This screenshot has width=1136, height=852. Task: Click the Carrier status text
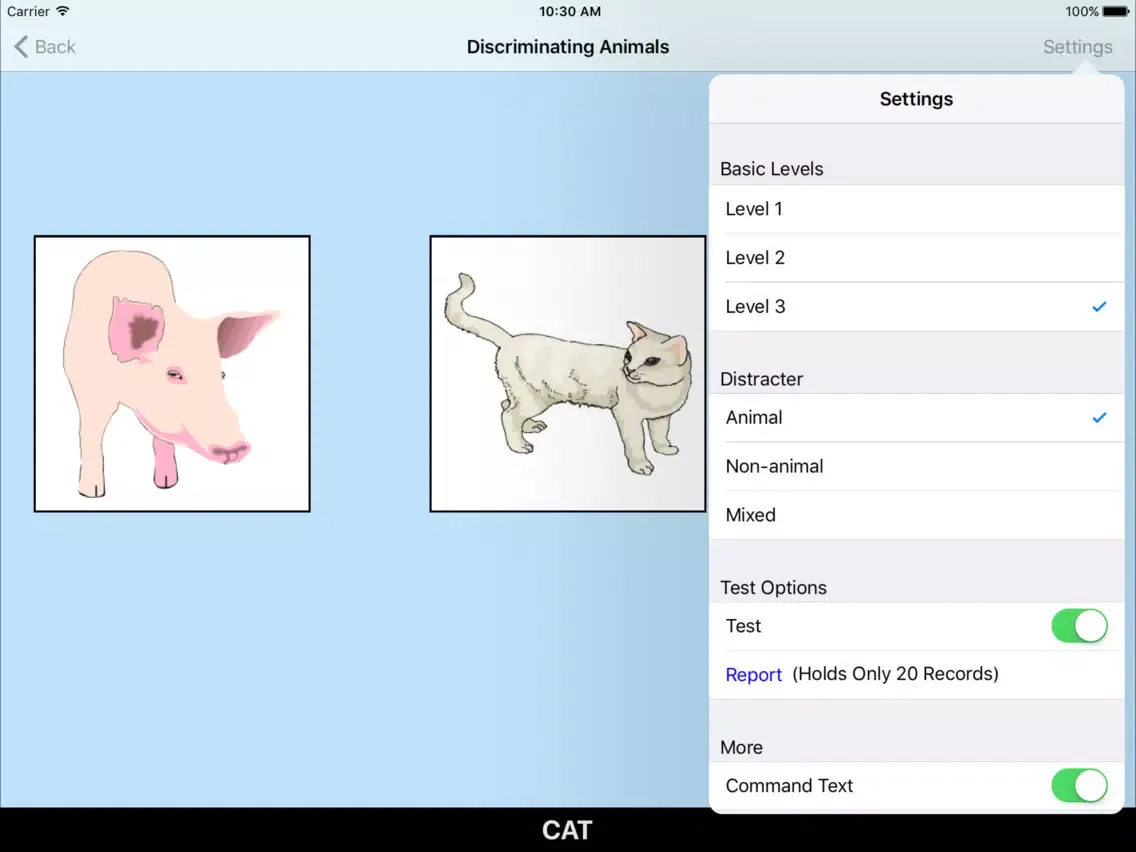coord(28,12)
